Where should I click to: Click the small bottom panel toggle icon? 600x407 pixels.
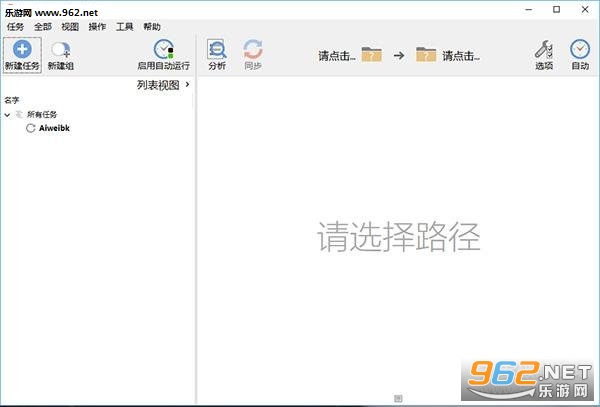pos(398,398)
